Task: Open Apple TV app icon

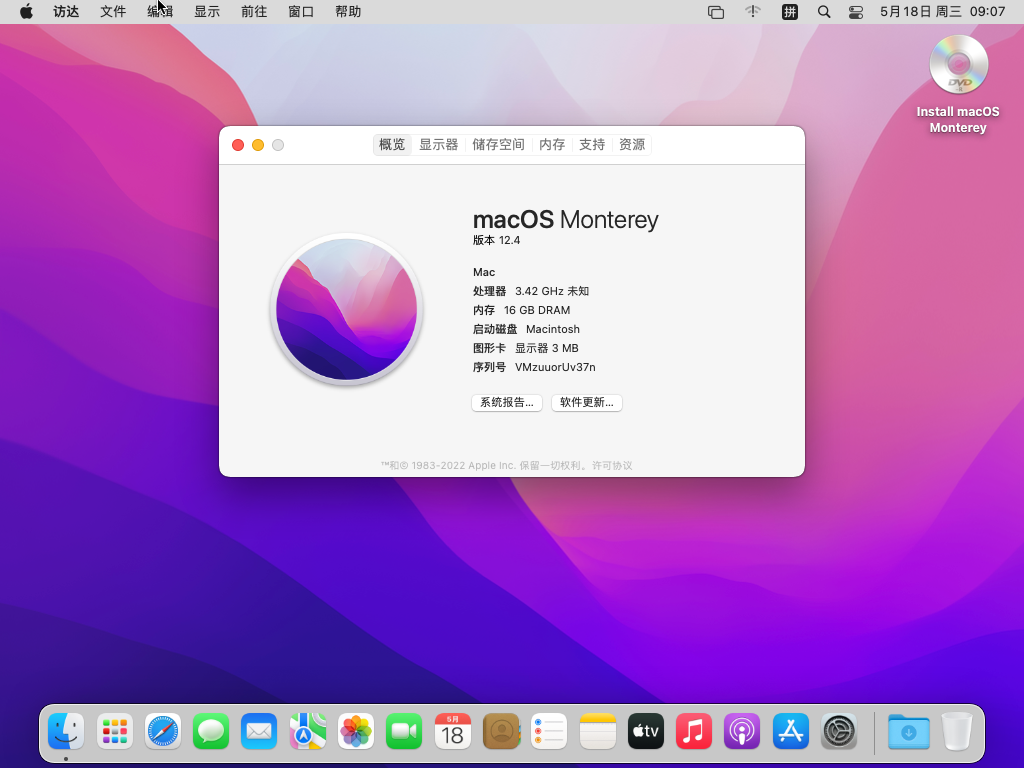Action: (x=645, y=731)
